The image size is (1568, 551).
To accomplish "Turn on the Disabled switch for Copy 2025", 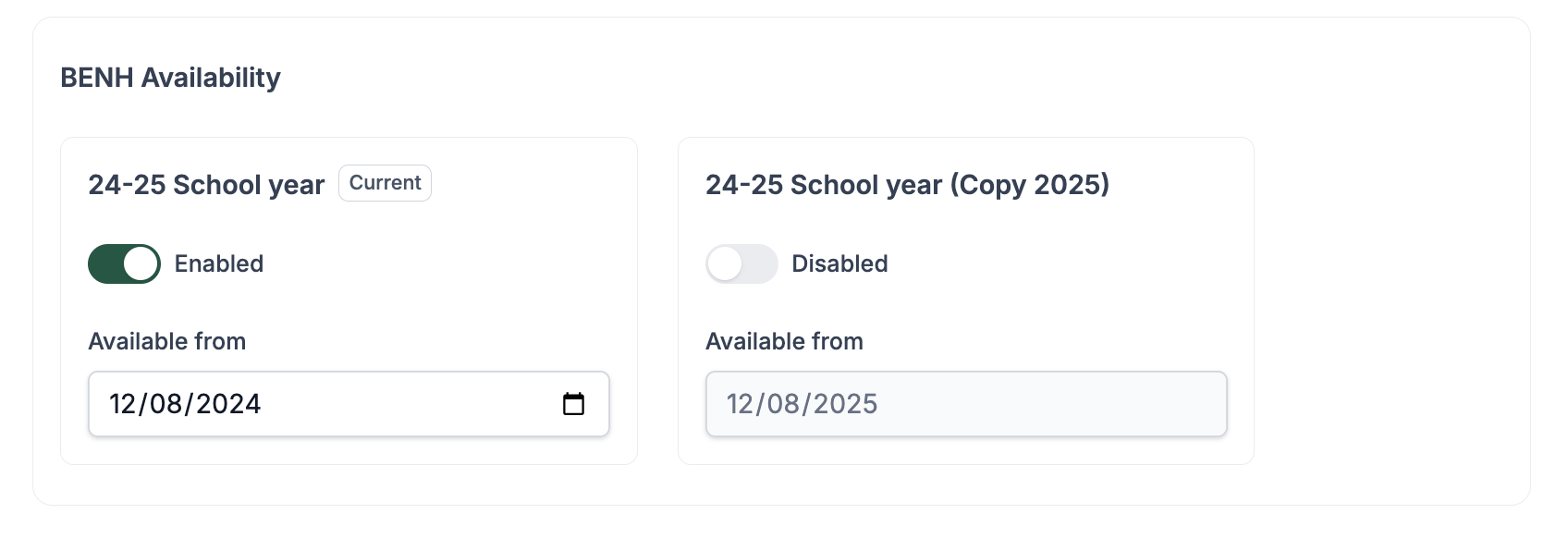I will tap(741, 263).
